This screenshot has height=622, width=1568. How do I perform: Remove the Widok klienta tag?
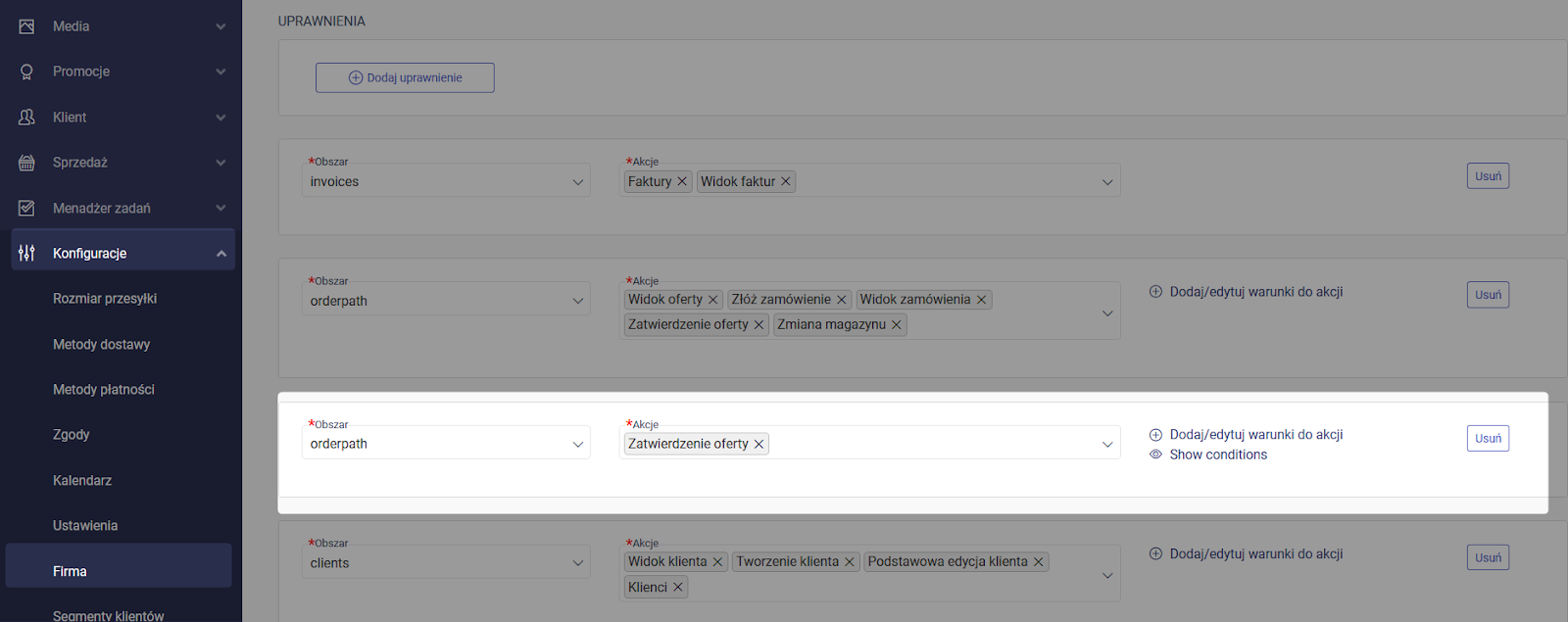tap(717, 562)
